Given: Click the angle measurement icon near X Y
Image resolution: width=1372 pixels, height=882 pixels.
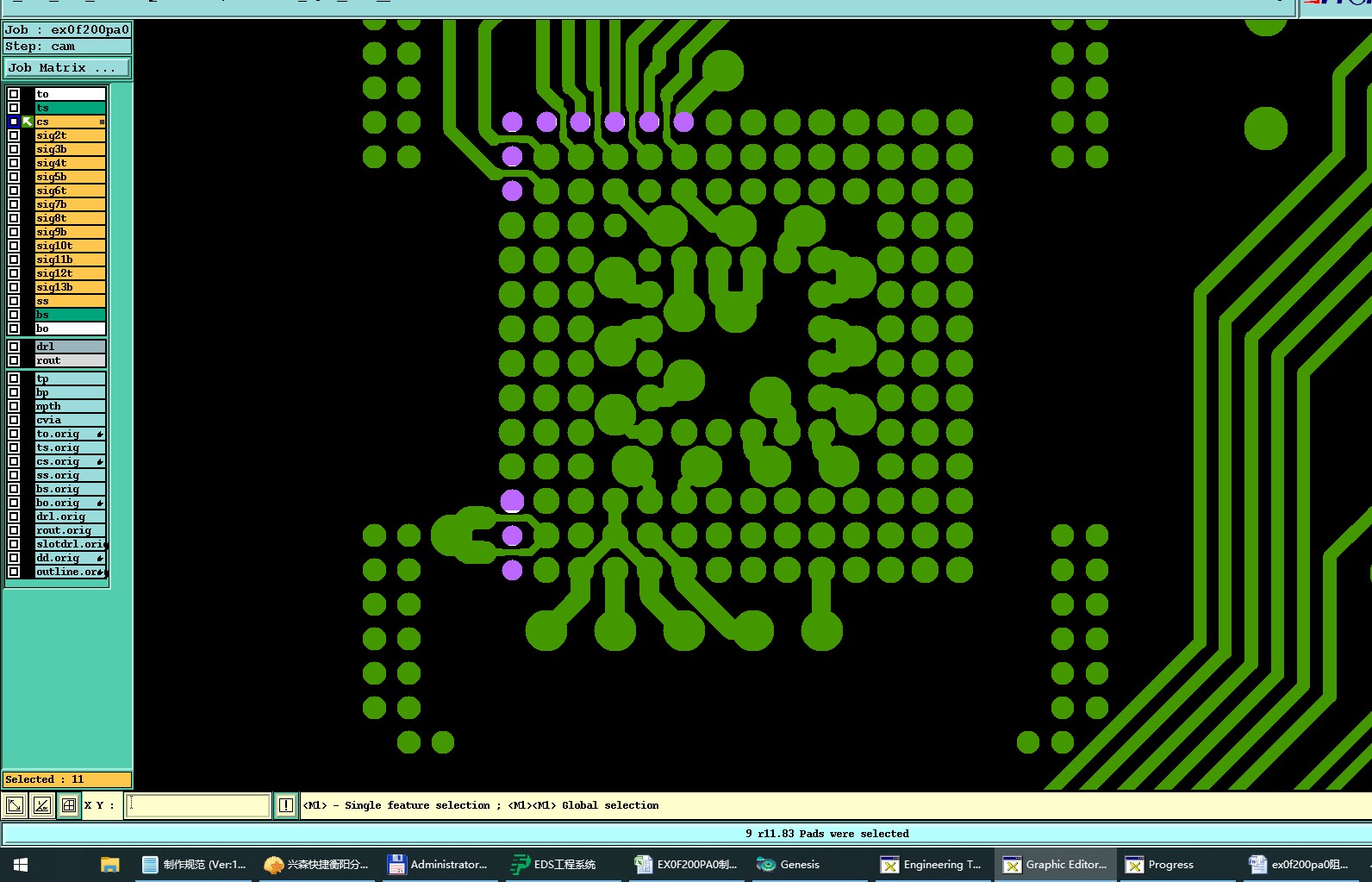Looking at the screenshot, I should tap(41, 805).
